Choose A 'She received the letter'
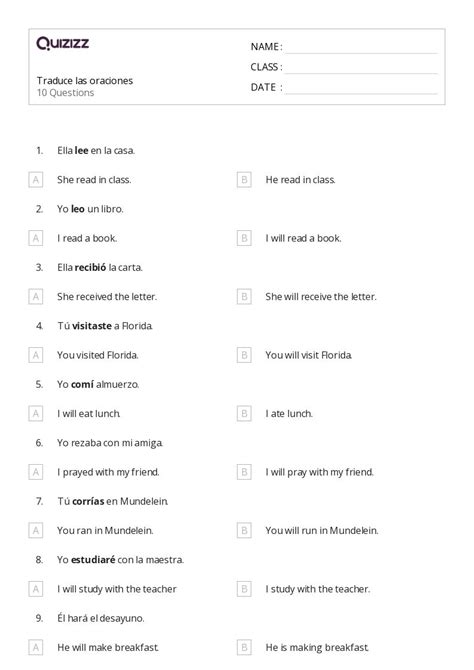Image resolution: width=474 pixels, height=670 pixels. [36, 297]
